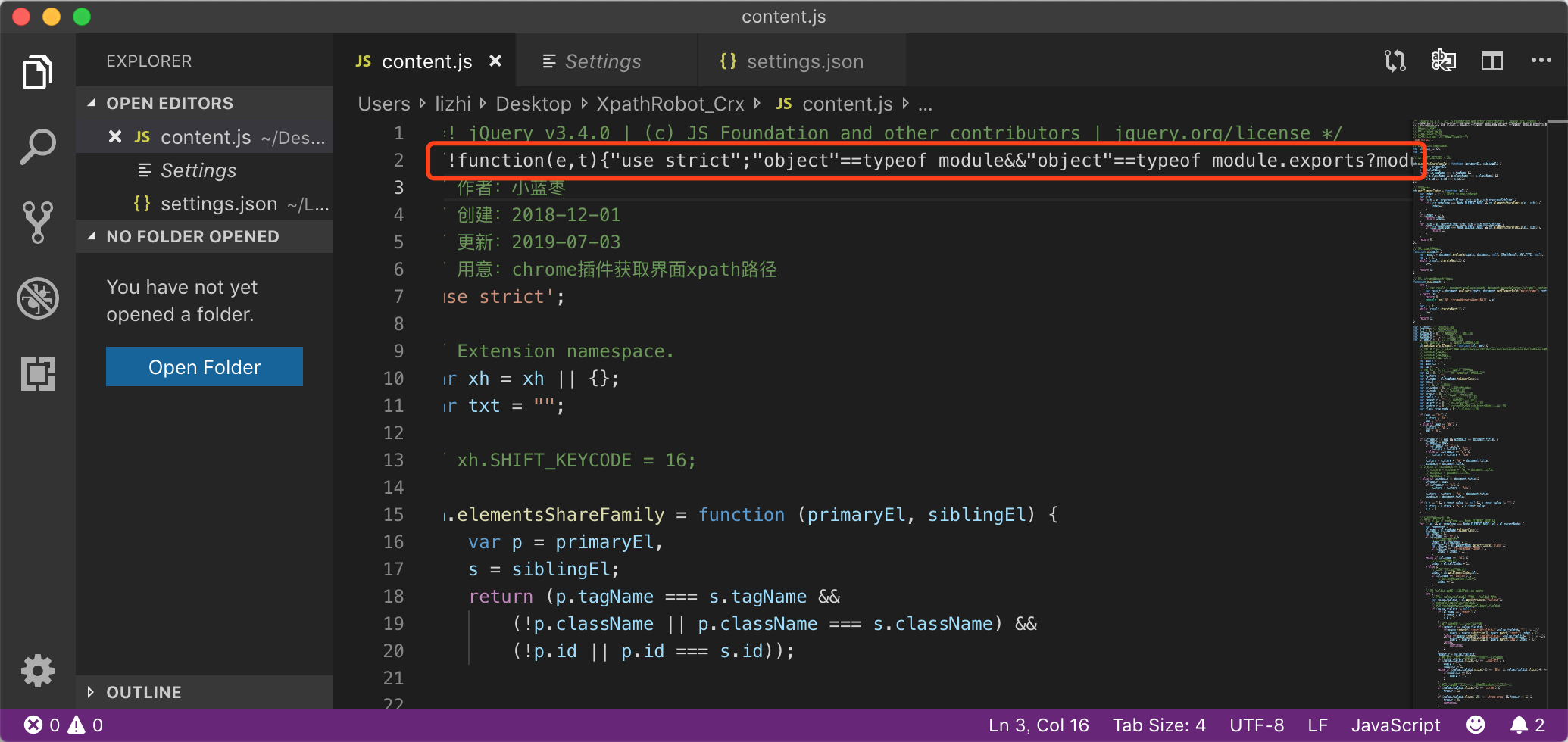Image resolution: width=1568 pixels, height=742 pixels.
Task: Open Settings in Open Editors list
Action: click(205, 170)
